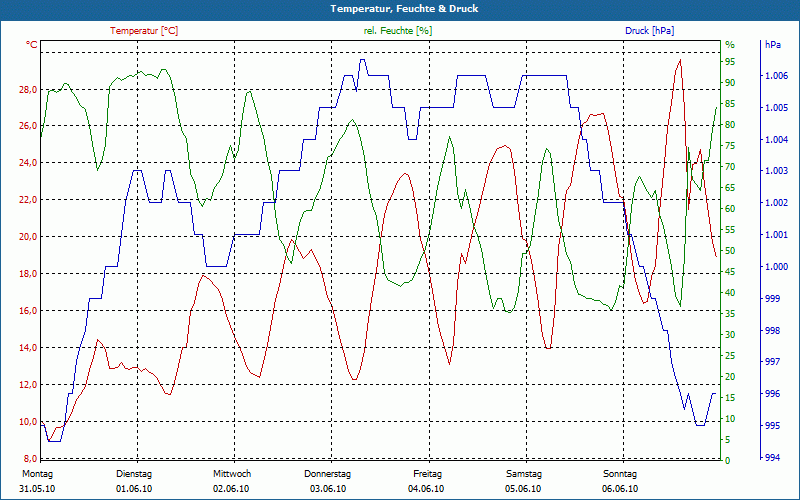The height and width of the screenshot is (500, 800).
Task: Click the '996' pressure axis value
Action: [772, 394]
